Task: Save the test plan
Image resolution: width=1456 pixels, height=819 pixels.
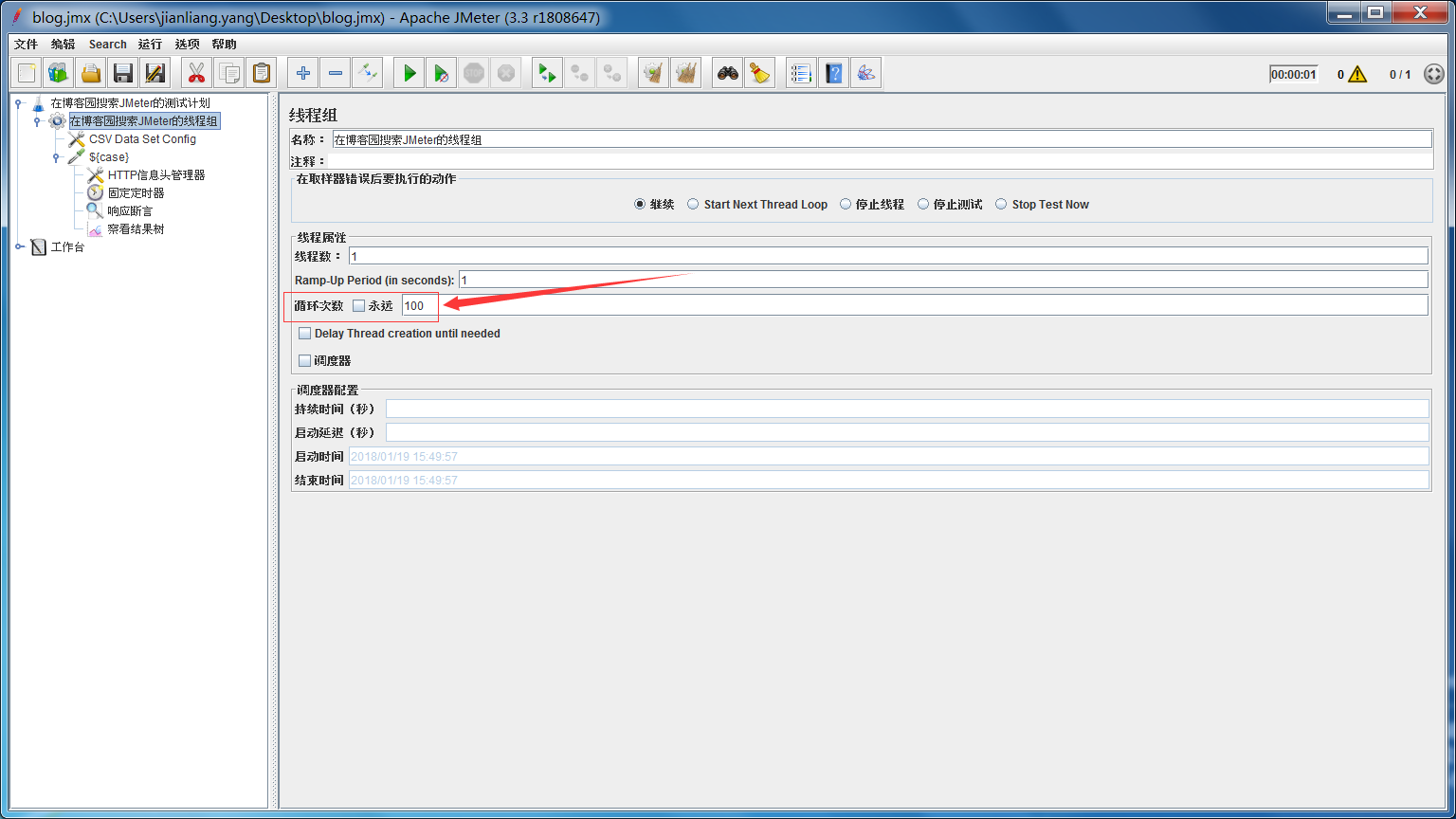Action: tap(122, 73)
